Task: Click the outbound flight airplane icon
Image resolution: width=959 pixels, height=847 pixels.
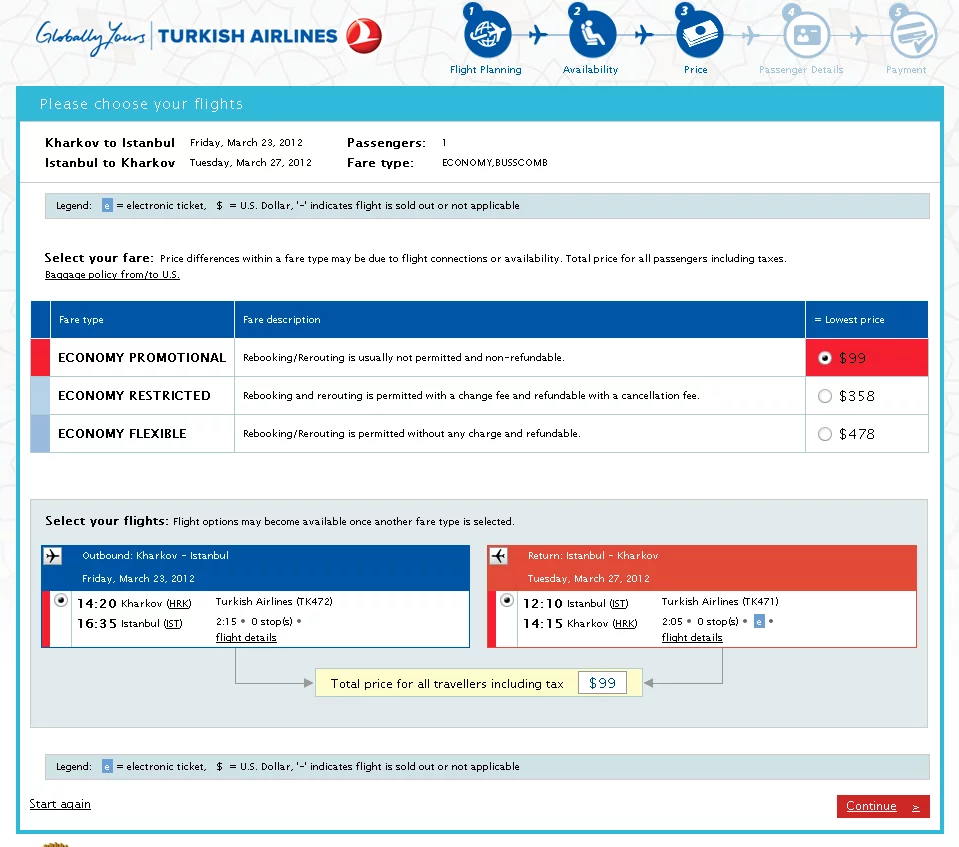Action: (x=53, y=556)
